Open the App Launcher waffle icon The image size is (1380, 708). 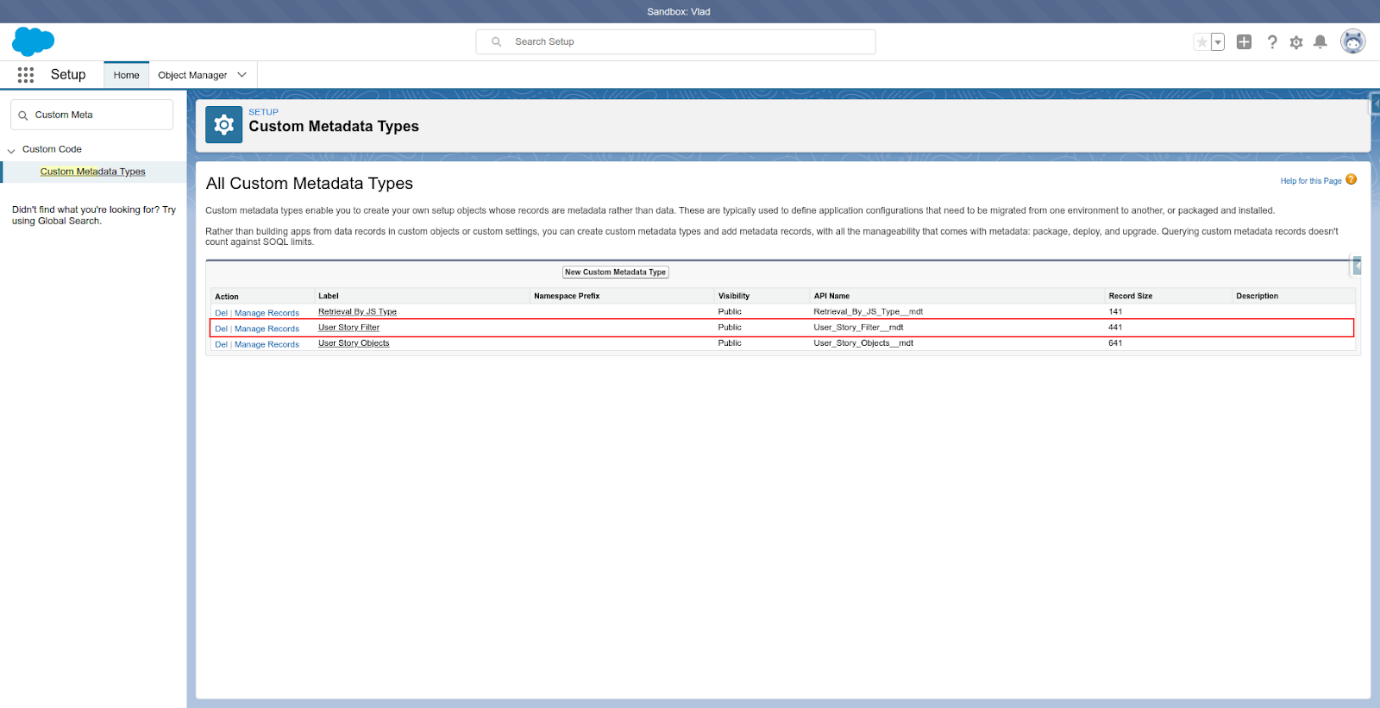(x=25, y=74)
